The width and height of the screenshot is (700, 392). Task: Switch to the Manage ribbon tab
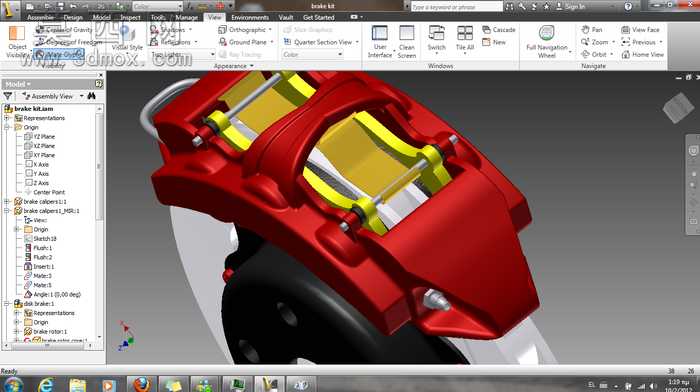pyautogui.click(x=186, y=17)
